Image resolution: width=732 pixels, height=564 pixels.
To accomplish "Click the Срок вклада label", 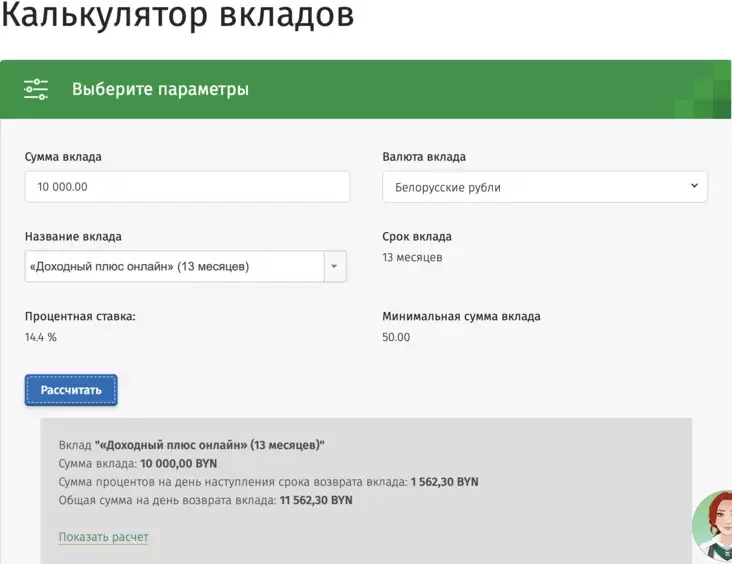I will [x=417, y=237].
